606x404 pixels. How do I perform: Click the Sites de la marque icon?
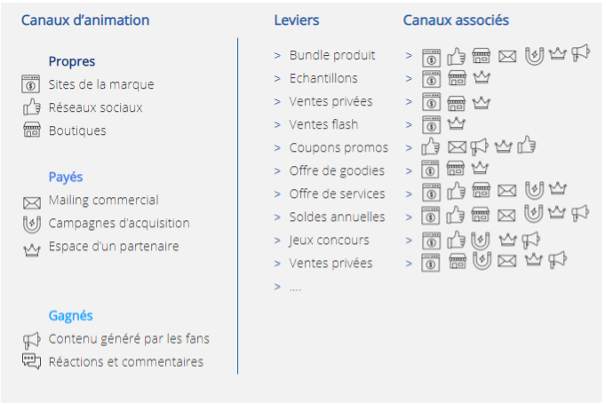[x=31, y=84]
